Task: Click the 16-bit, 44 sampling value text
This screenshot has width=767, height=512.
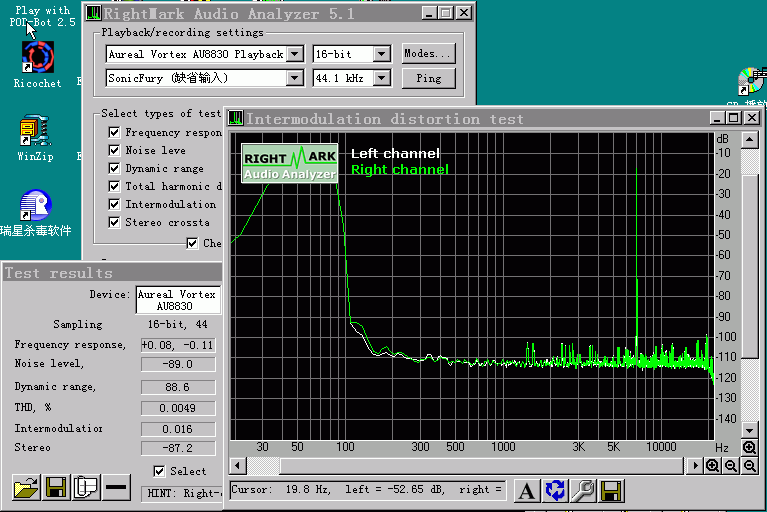Action: click(178, 324)
